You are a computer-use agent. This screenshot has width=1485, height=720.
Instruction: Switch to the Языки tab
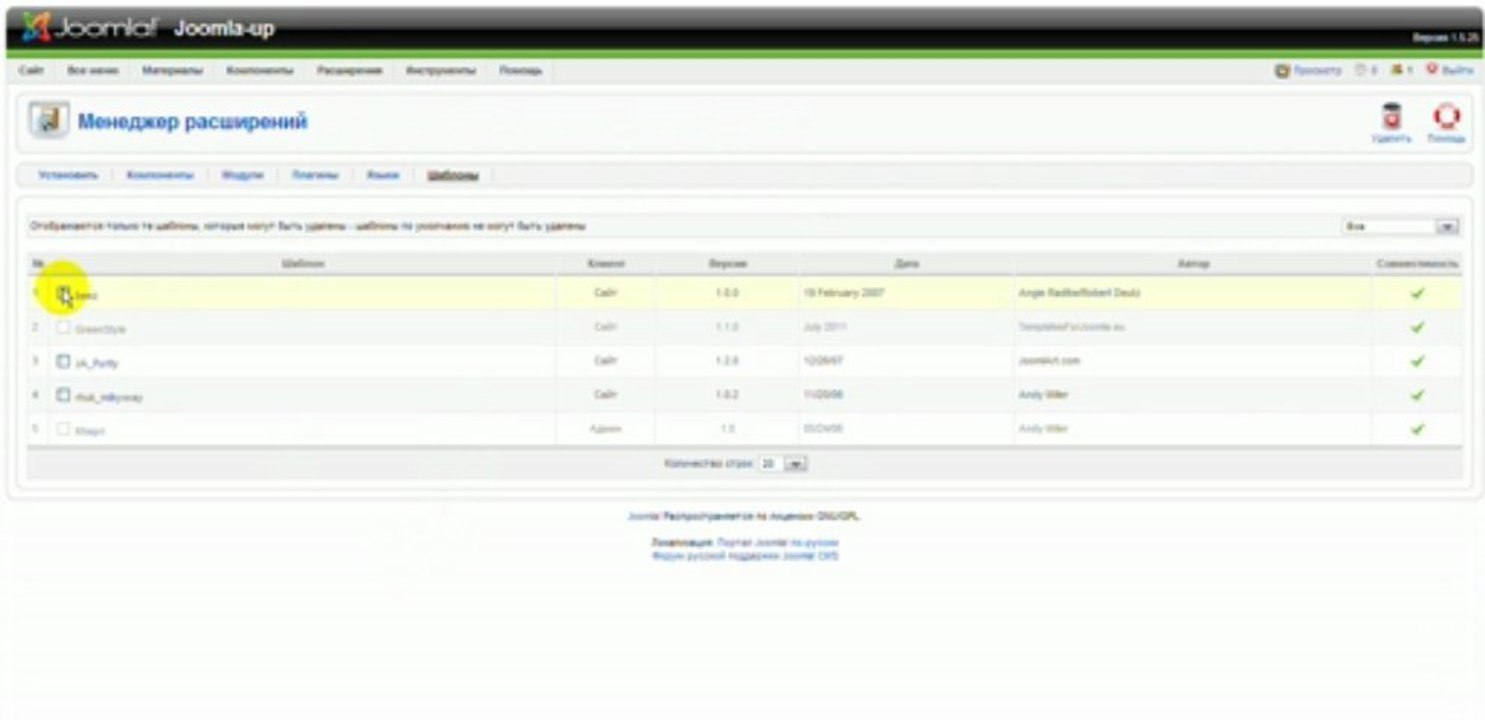point(383,175)
